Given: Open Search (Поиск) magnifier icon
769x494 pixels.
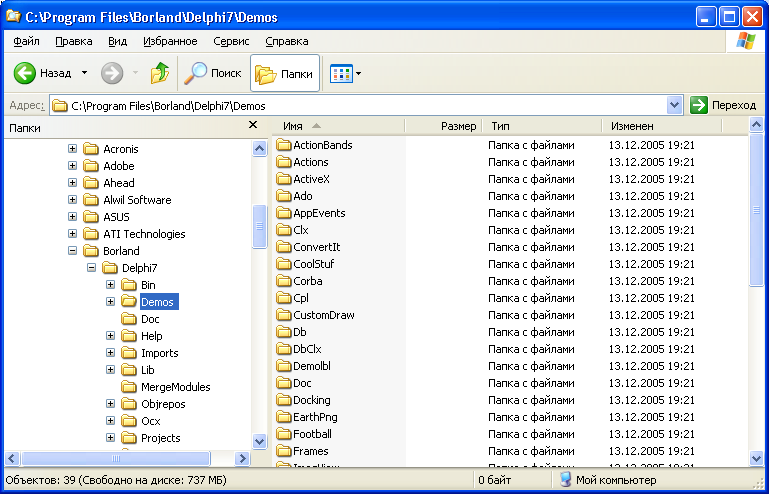Looking at the screenshot, I should [x=195, y=74].
